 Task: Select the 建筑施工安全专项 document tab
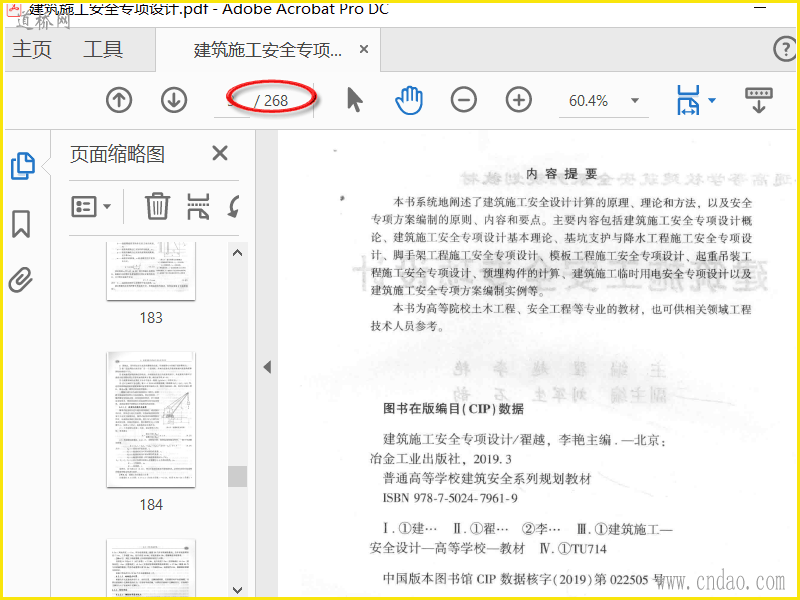(267, 49)
